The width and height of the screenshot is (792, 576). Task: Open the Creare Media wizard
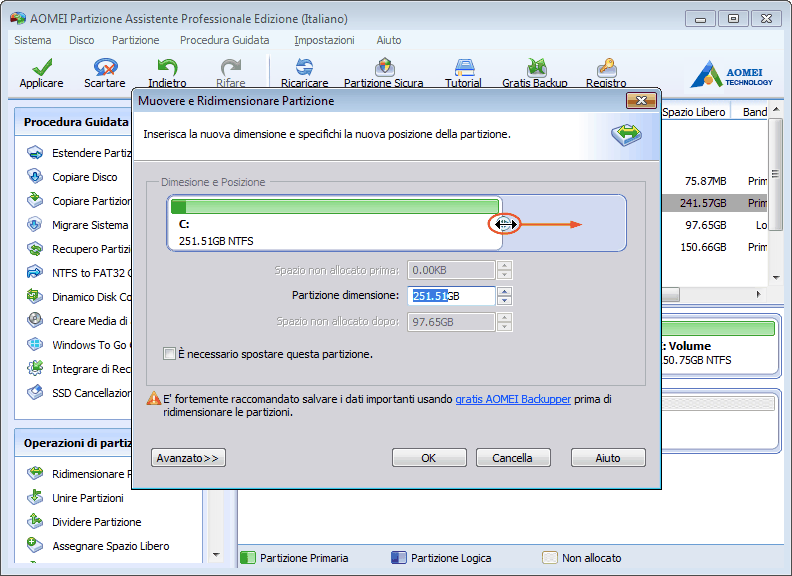[x=79, y=321]
